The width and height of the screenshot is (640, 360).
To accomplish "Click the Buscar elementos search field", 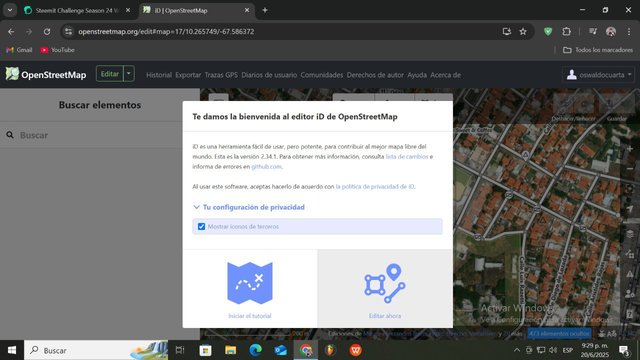I will point(91,135).
